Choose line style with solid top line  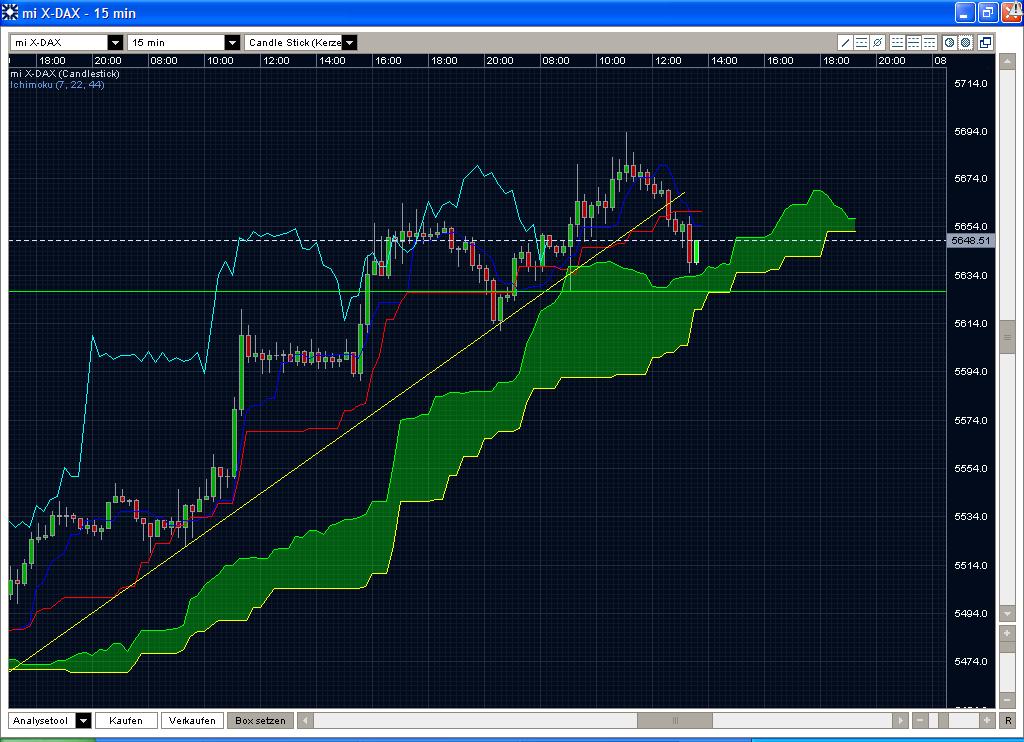click(929, 42)
